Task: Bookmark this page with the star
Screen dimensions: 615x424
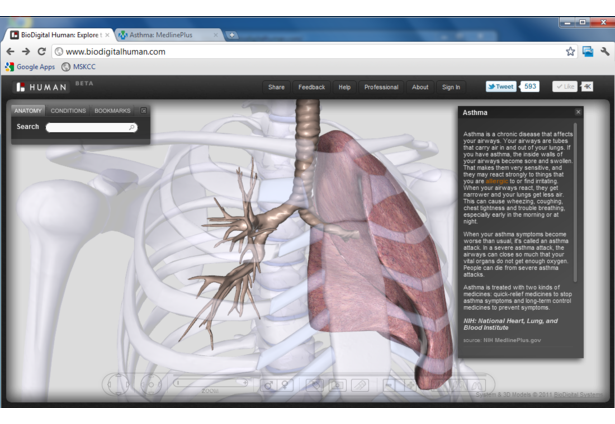Action: pos(570,51)
